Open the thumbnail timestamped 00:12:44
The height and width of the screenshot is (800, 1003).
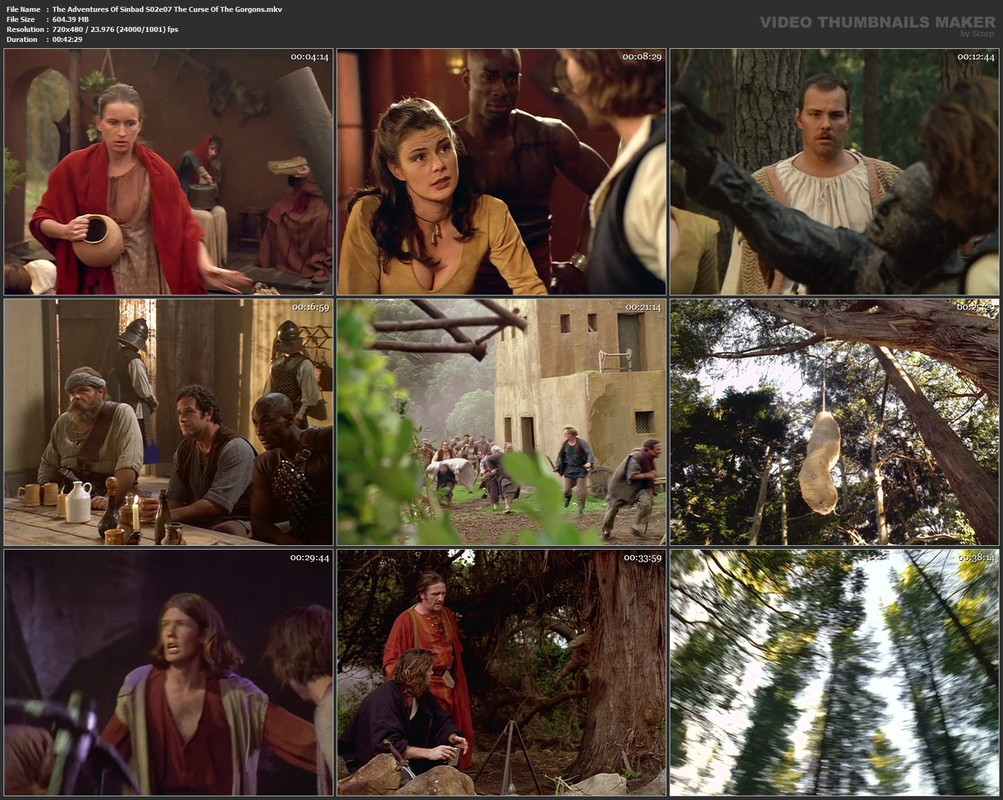tap(834, 172)
